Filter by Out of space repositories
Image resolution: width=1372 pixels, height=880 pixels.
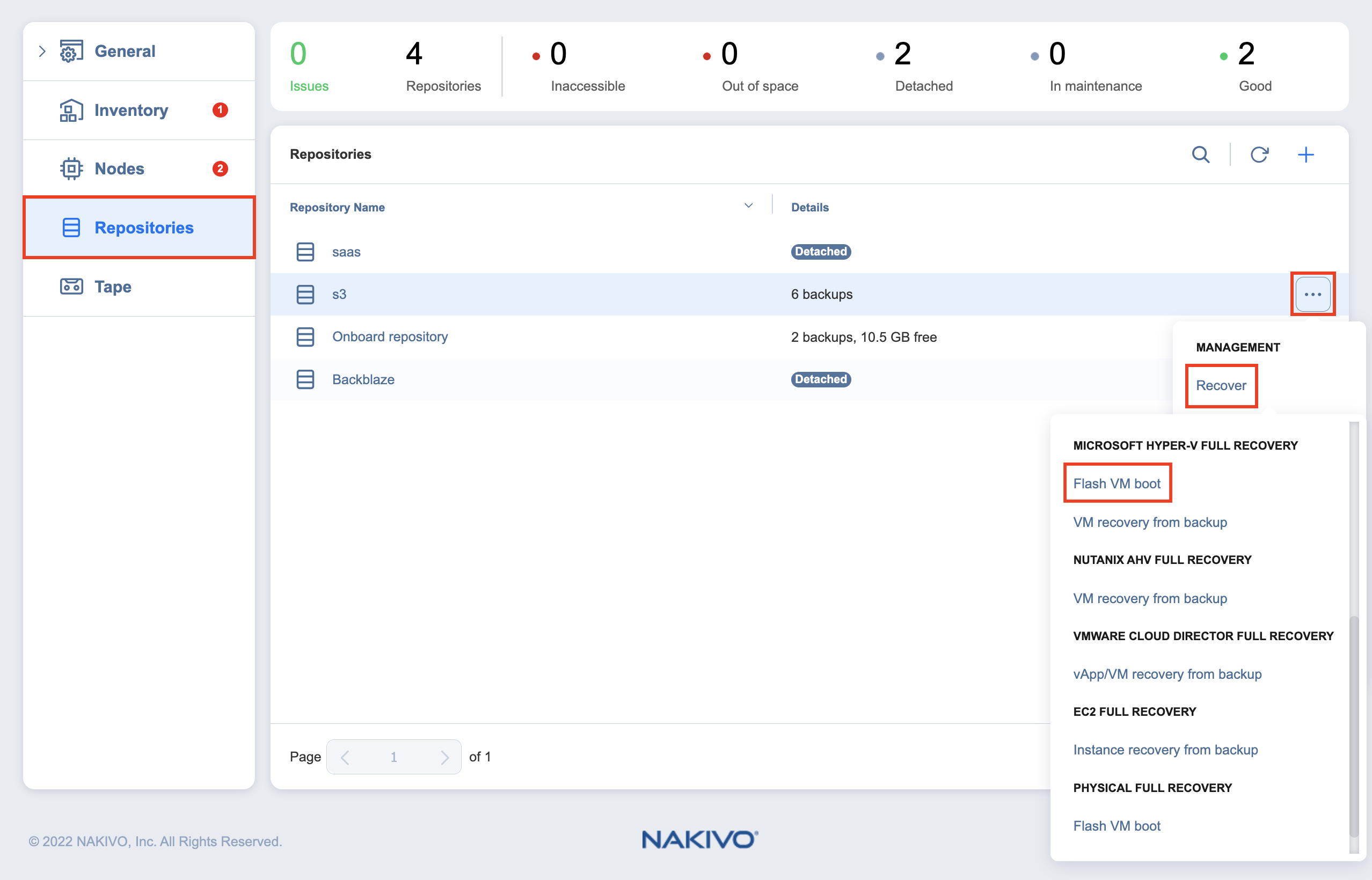coord(750,67)
